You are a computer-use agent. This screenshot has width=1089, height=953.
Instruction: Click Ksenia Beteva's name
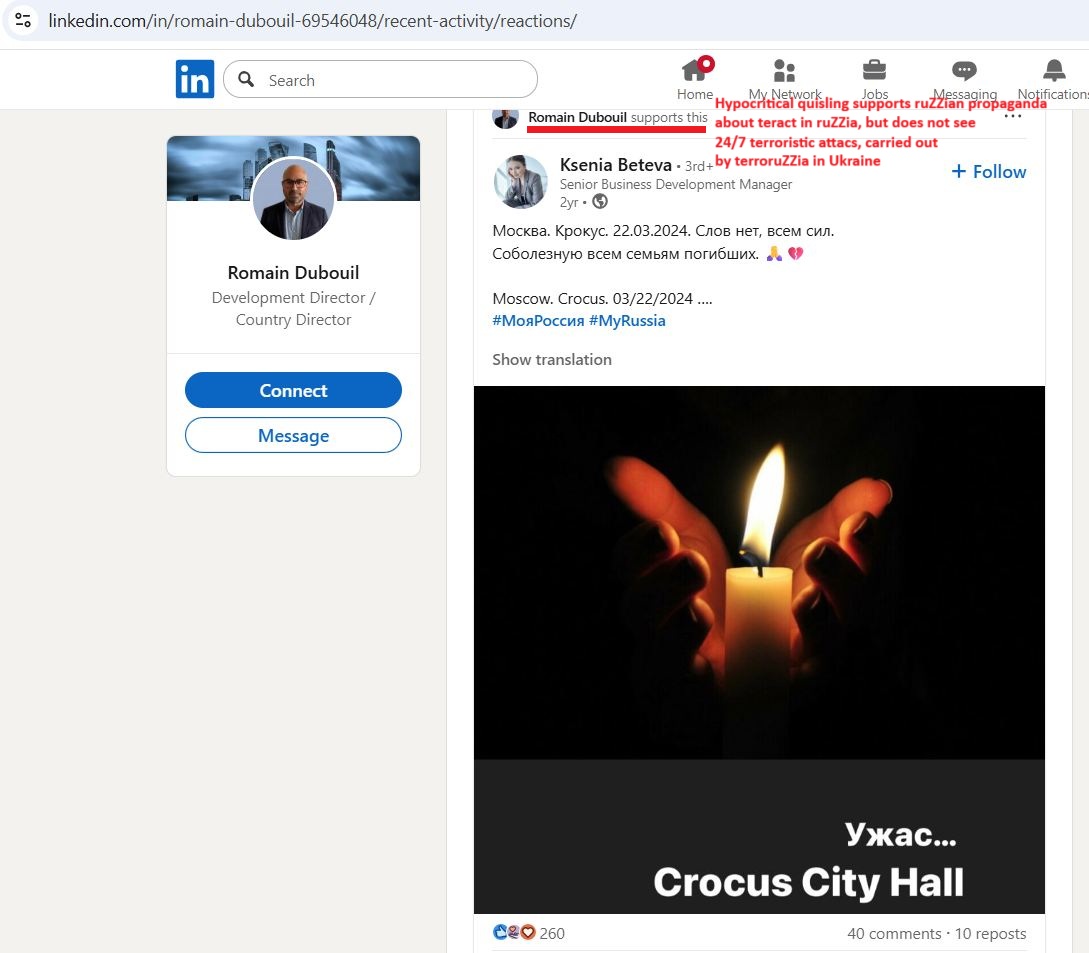tap(615, 165)
